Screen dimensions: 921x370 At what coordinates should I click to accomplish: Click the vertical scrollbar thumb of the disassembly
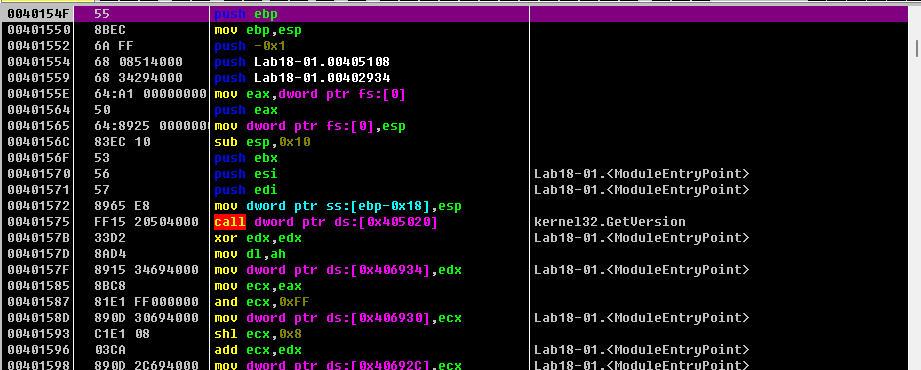click(x=917, y=48)
